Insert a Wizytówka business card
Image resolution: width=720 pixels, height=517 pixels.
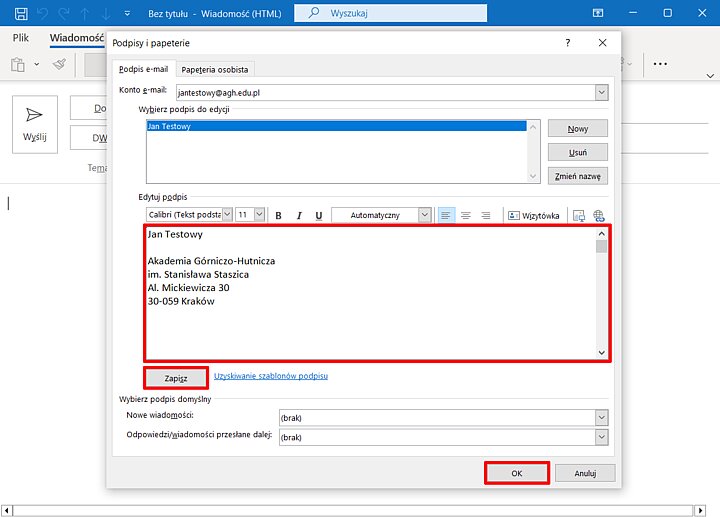534,215
